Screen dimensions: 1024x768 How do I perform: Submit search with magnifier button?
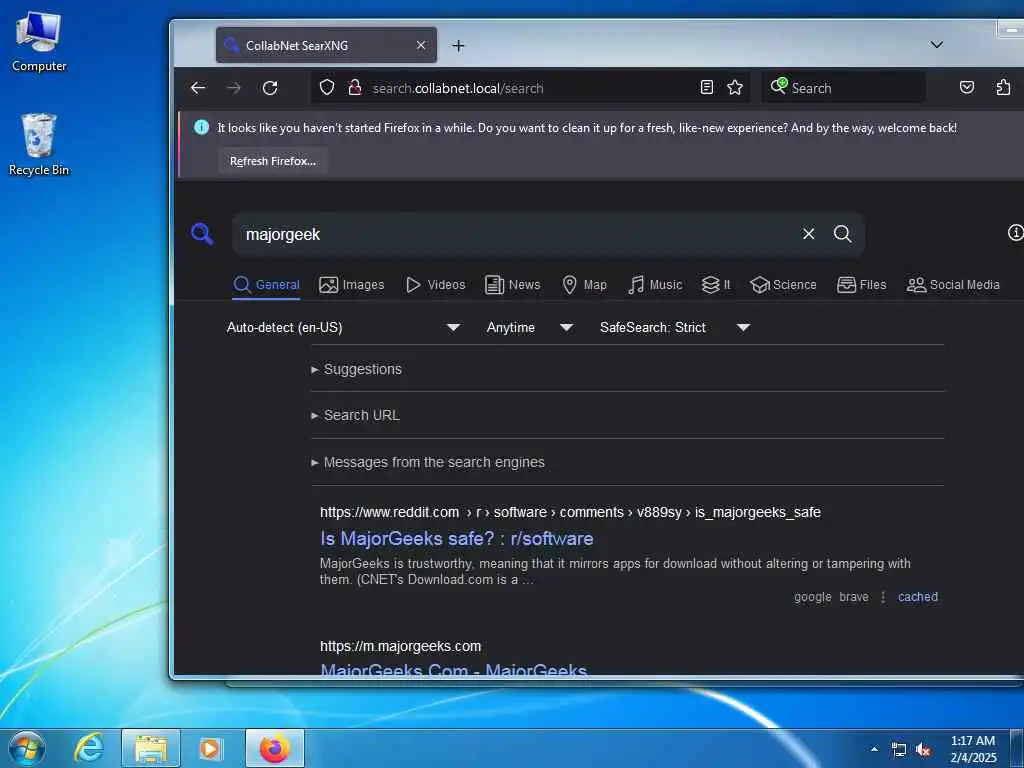(842, 234)
